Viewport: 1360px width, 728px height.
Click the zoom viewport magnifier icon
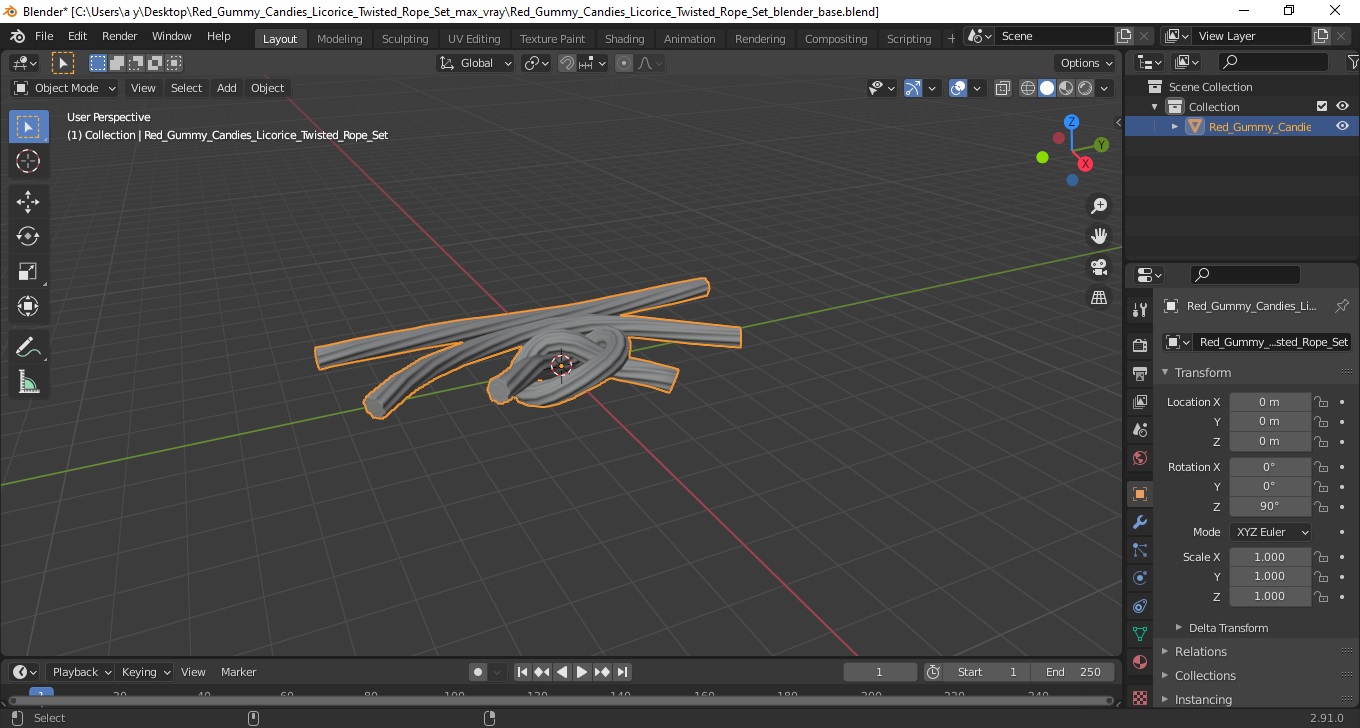pyautogui.click(x=1099, y=206)
